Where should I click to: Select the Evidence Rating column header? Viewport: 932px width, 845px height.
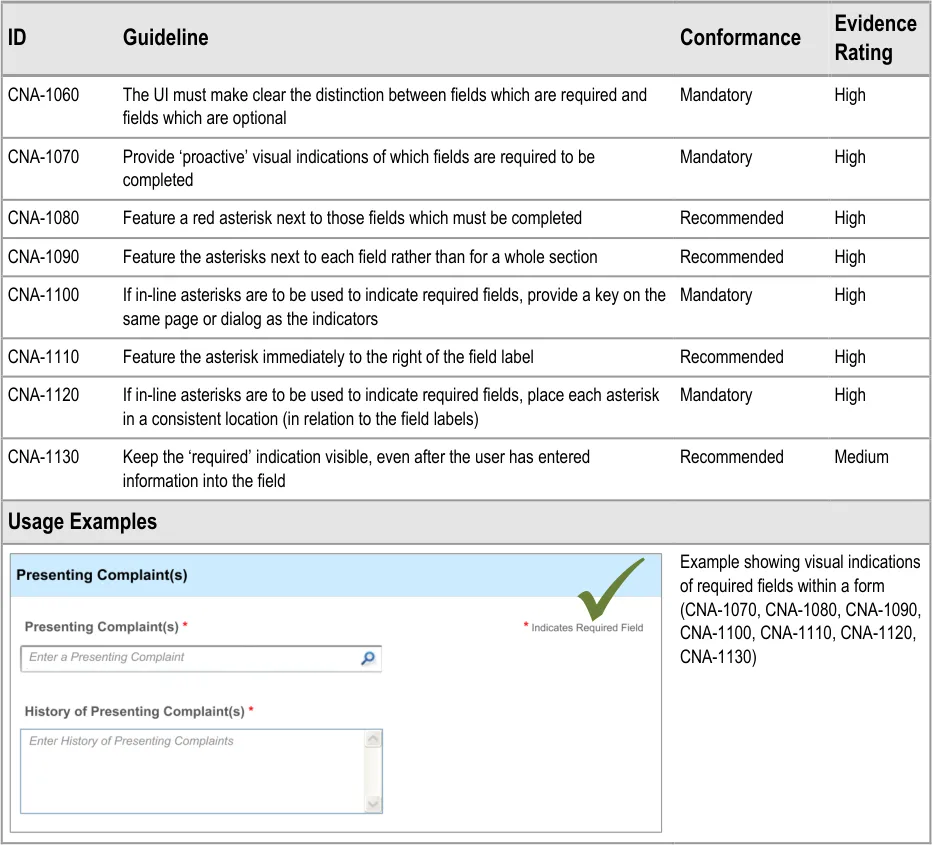pyautogui.click(x=875, y=38)
